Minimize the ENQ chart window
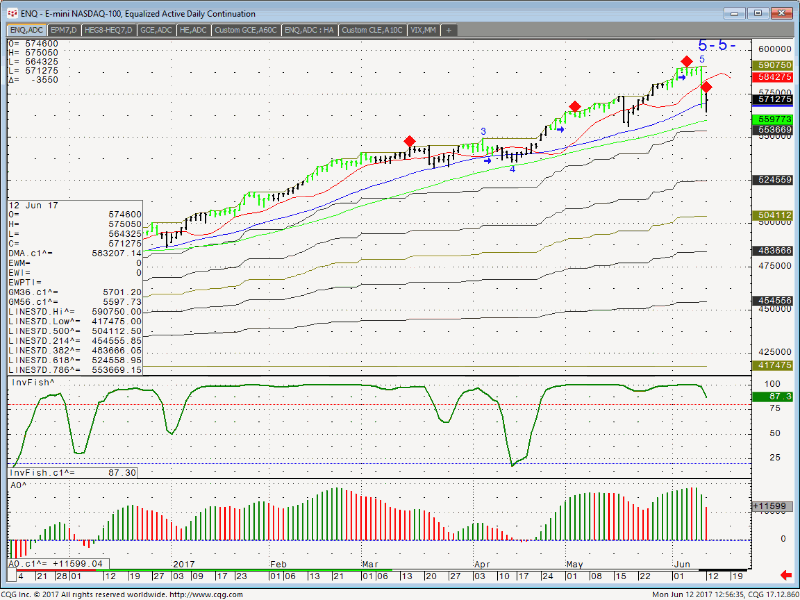The image size is (800, 600). [735, 14]
